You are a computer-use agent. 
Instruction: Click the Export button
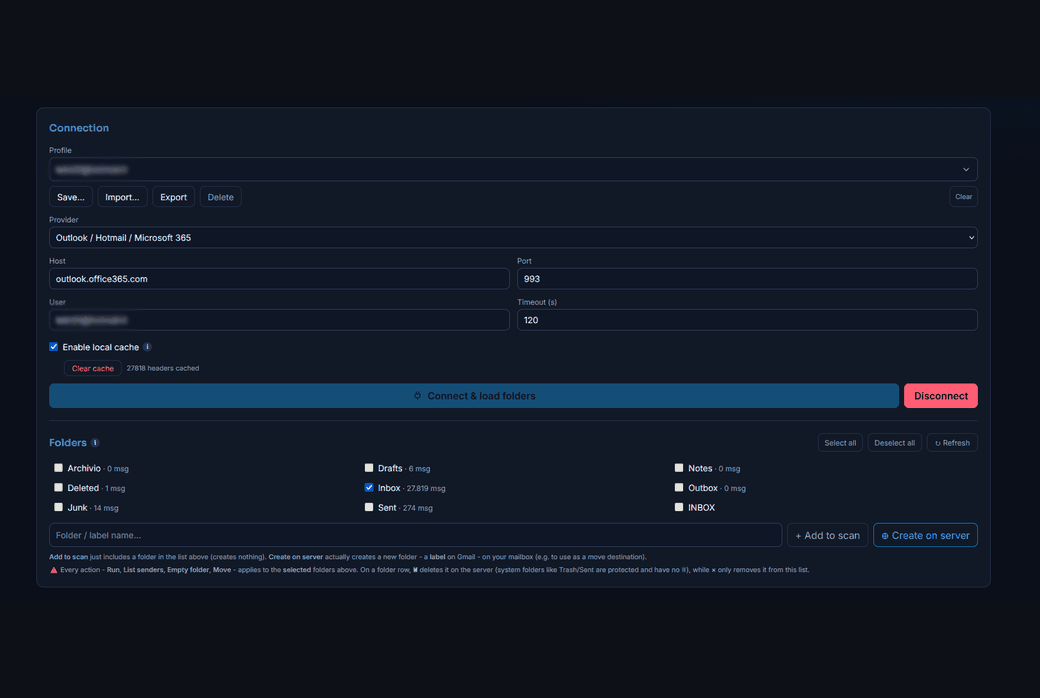[x=173, y=197]
